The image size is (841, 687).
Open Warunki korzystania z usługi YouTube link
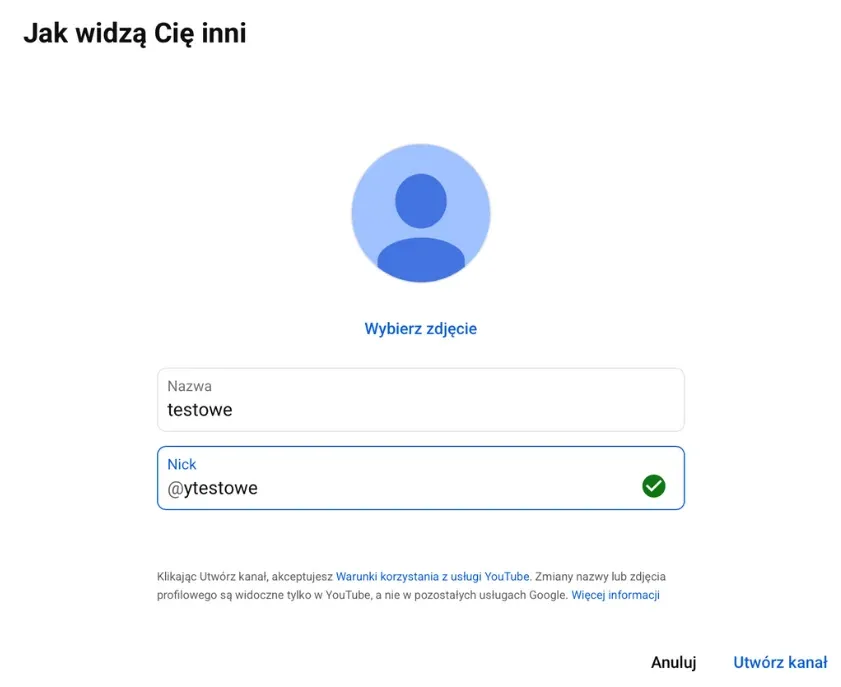click(x=432, y=577)
